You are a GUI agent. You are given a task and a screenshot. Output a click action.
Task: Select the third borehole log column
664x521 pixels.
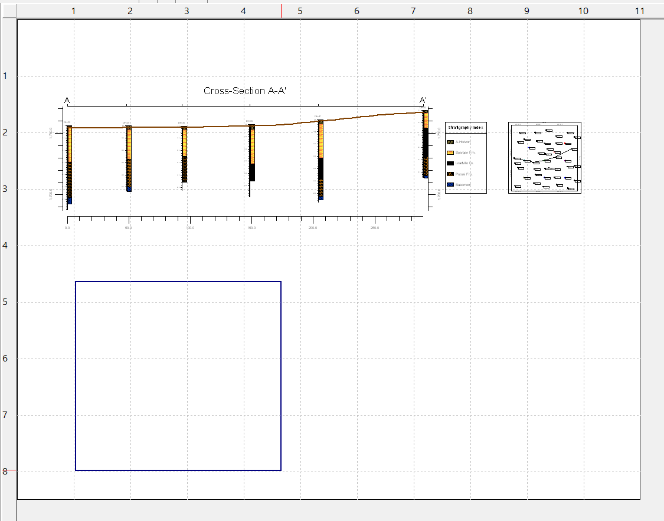point(184,155)
